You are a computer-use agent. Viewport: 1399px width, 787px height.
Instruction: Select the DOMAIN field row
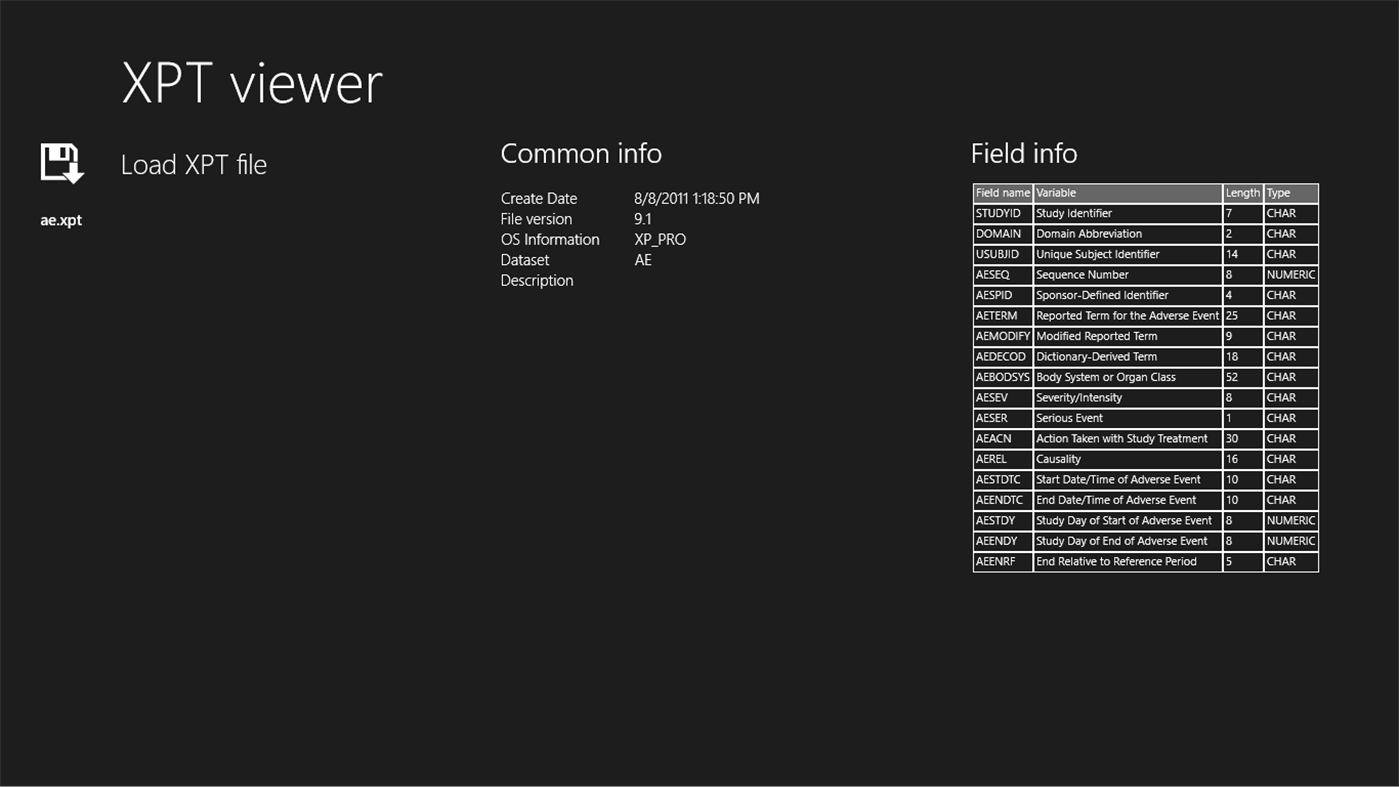(1100, 233)
